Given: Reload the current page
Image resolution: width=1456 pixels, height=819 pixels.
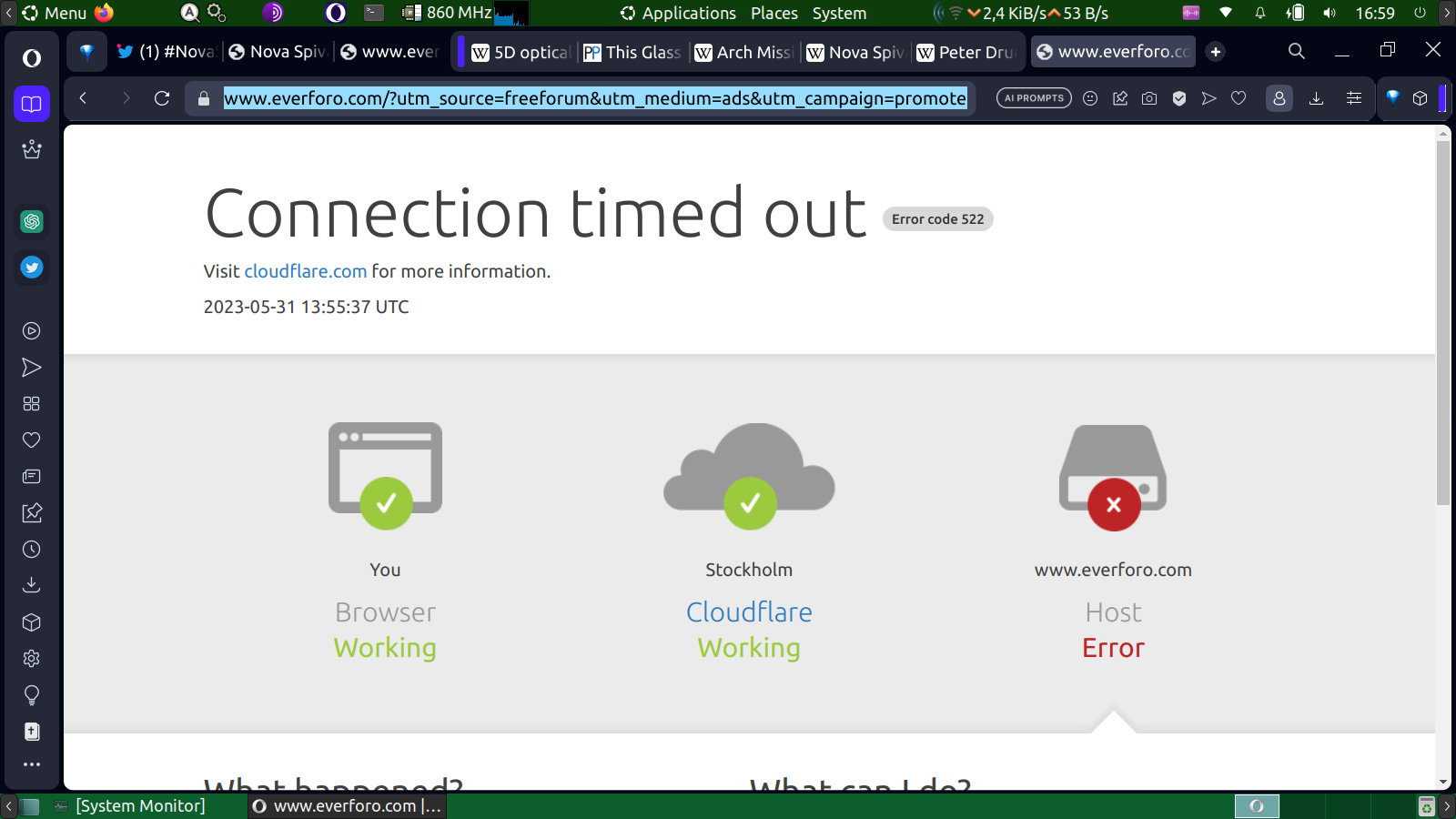Looking at the screenshot, I should [162, 98].
